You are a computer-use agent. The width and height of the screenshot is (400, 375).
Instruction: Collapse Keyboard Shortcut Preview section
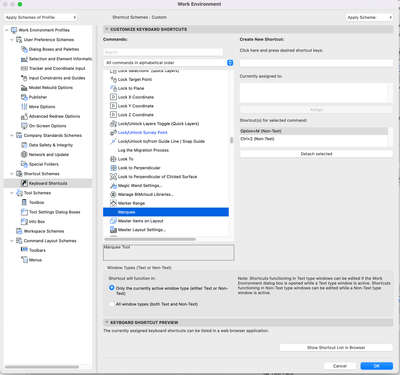pyautogui.click(x=107, y=322)
